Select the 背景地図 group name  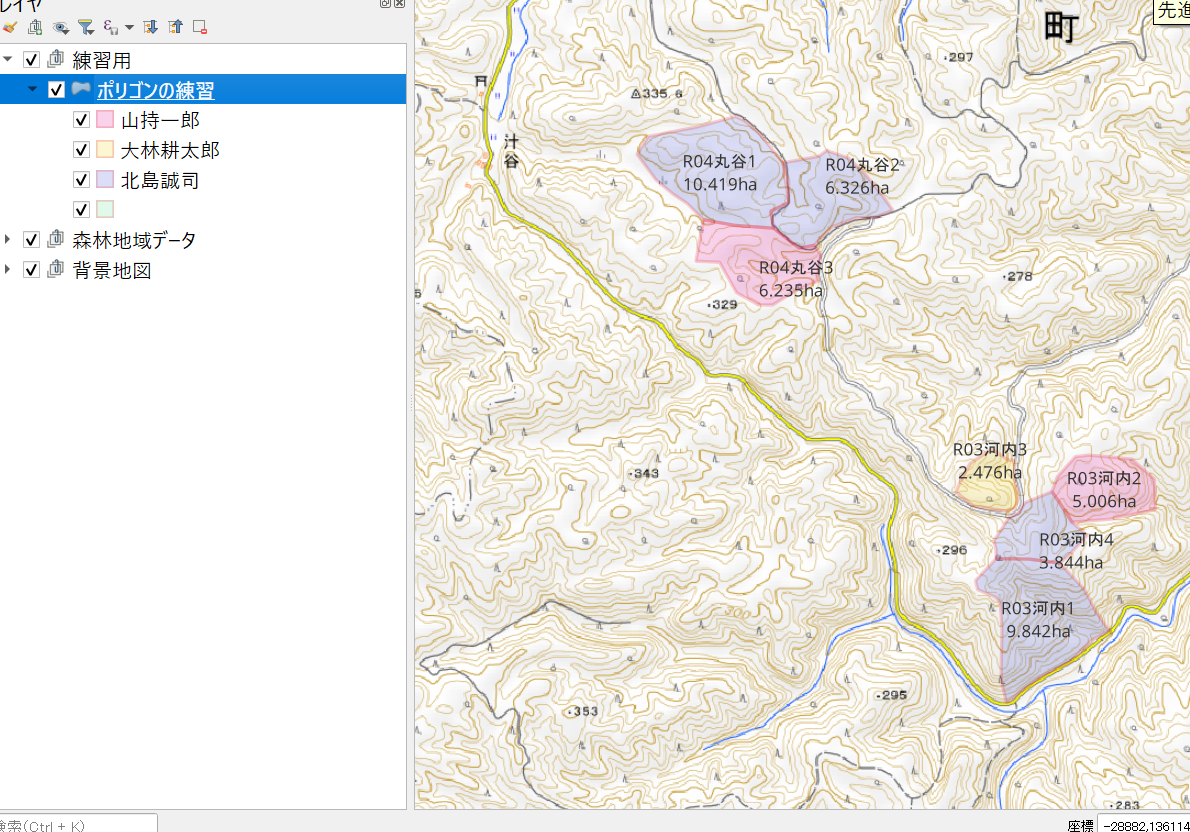[112, 270]
